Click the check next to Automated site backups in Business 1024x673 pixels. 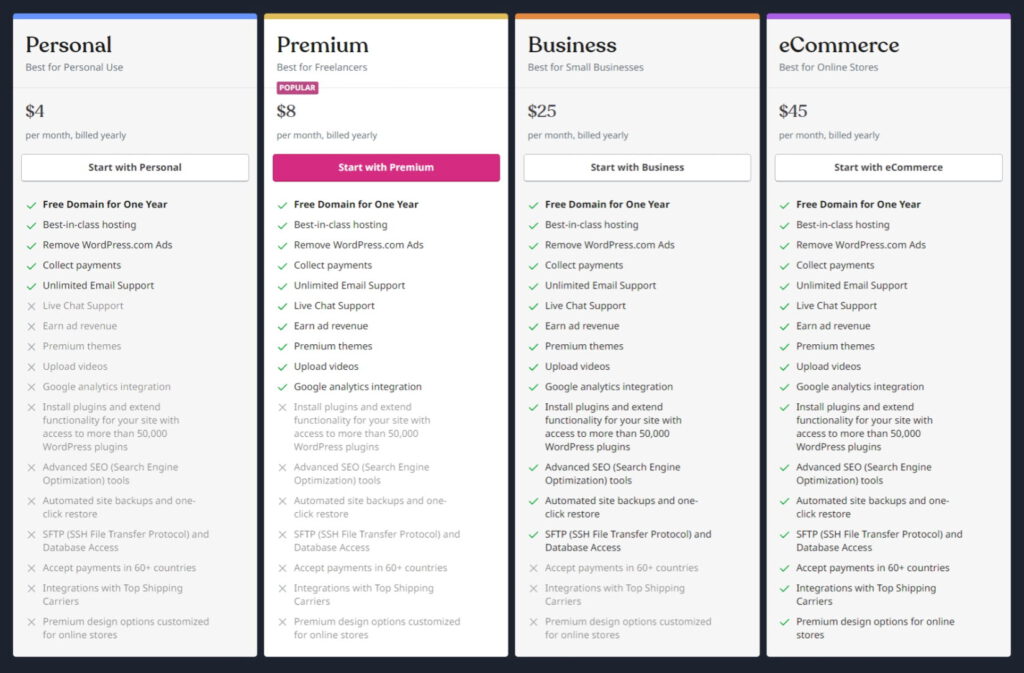click(532, 501)
